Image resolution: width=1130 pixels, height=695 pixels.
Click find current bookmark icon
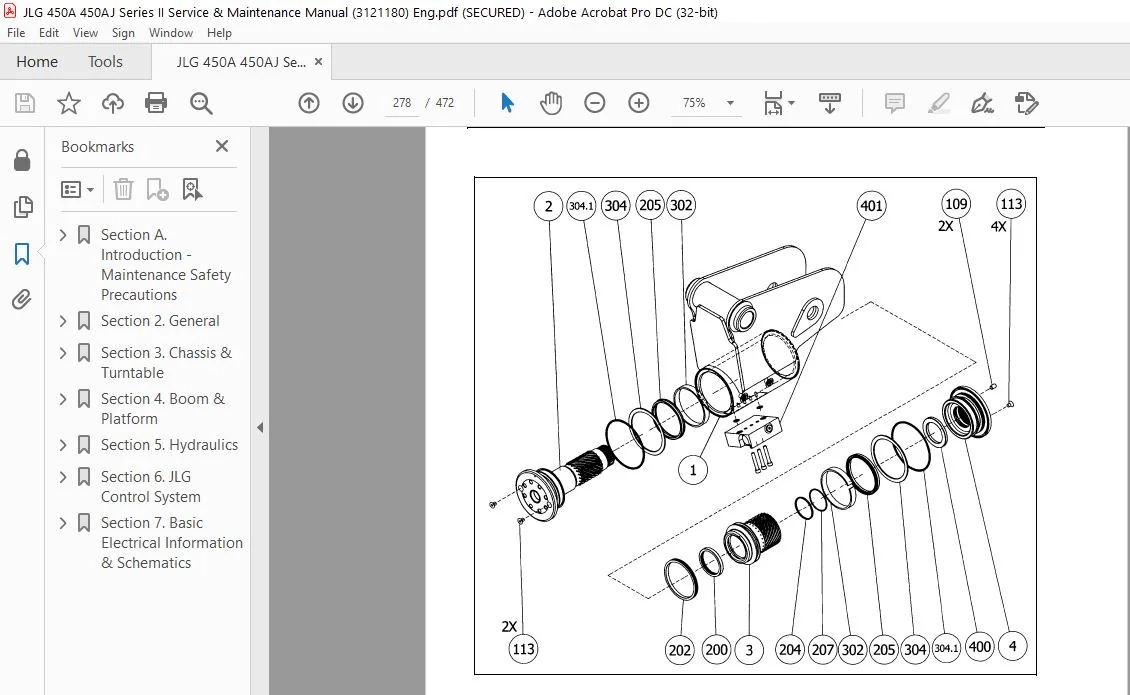192,189
